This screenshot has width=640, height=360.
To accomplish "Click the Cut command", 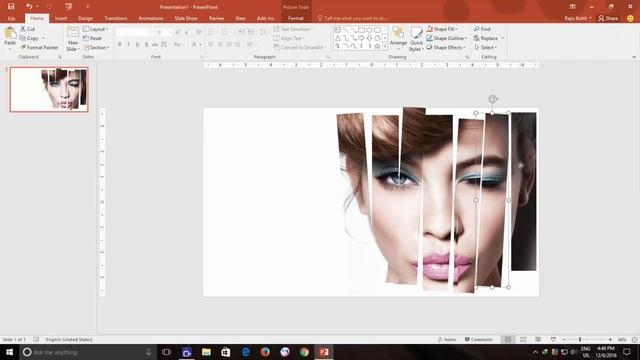I will point(27,29).
